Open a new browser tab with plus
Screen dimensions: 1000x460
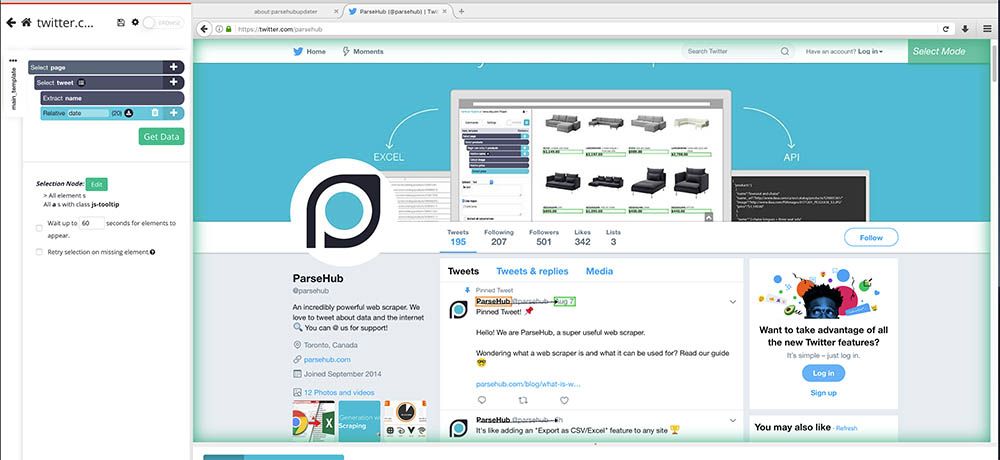tap(462, 11)
